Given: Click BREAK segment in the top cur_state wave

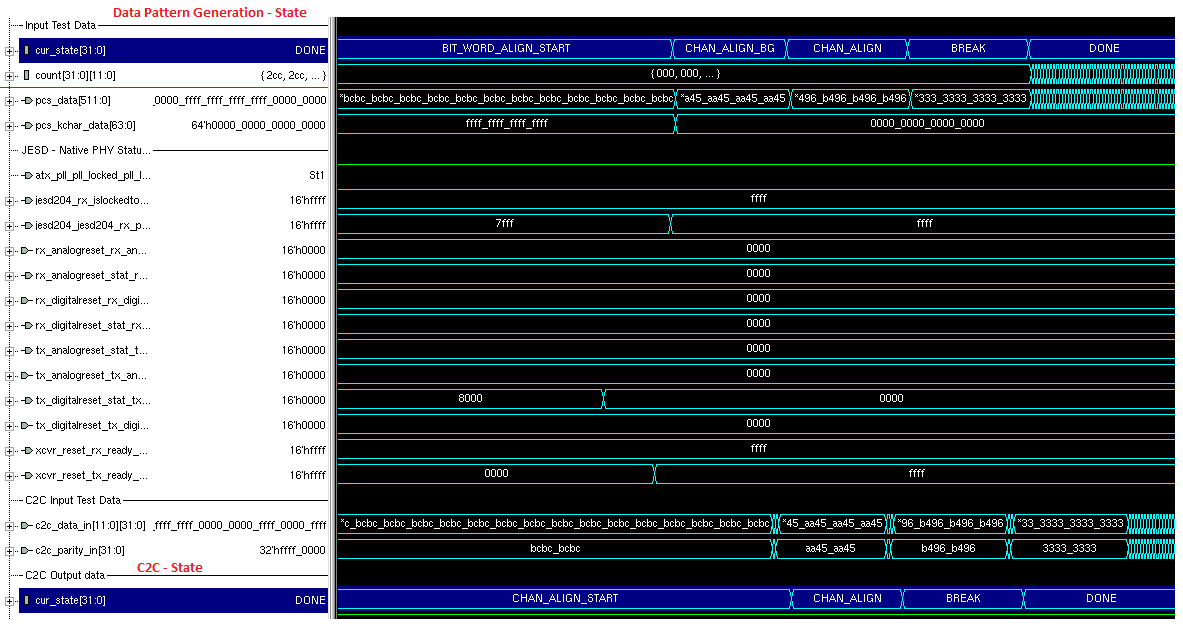Looking at the screenshot, I should pos(968,48).
